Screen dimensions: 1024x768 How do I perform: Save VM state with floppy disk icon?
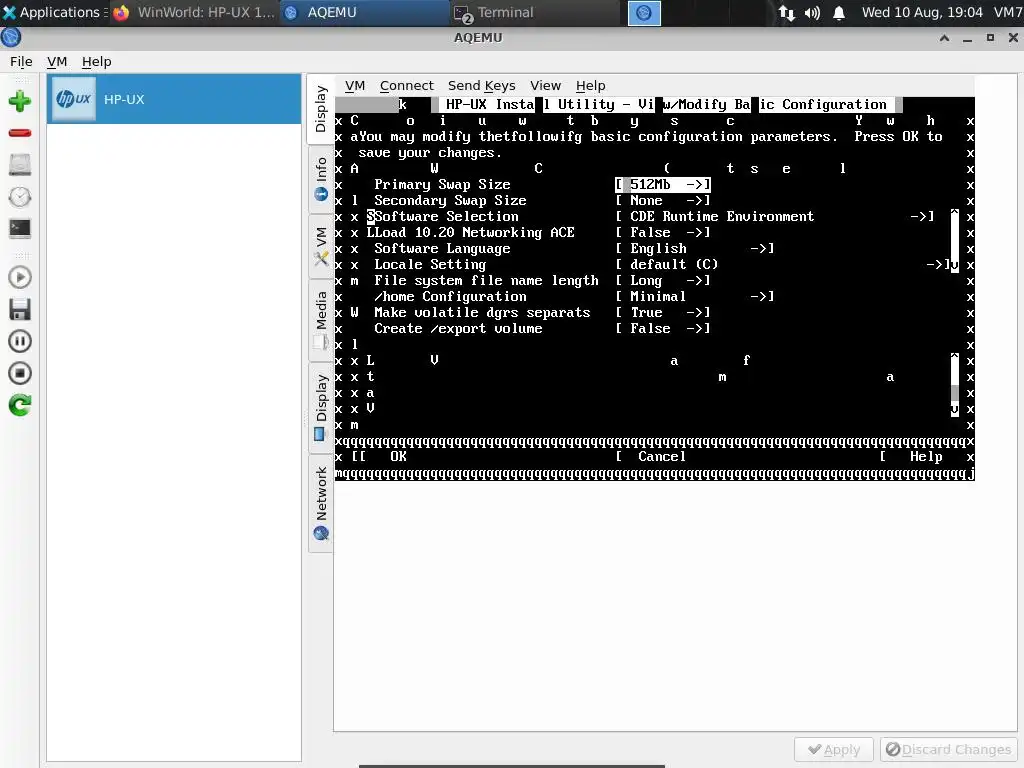(20, 310)
